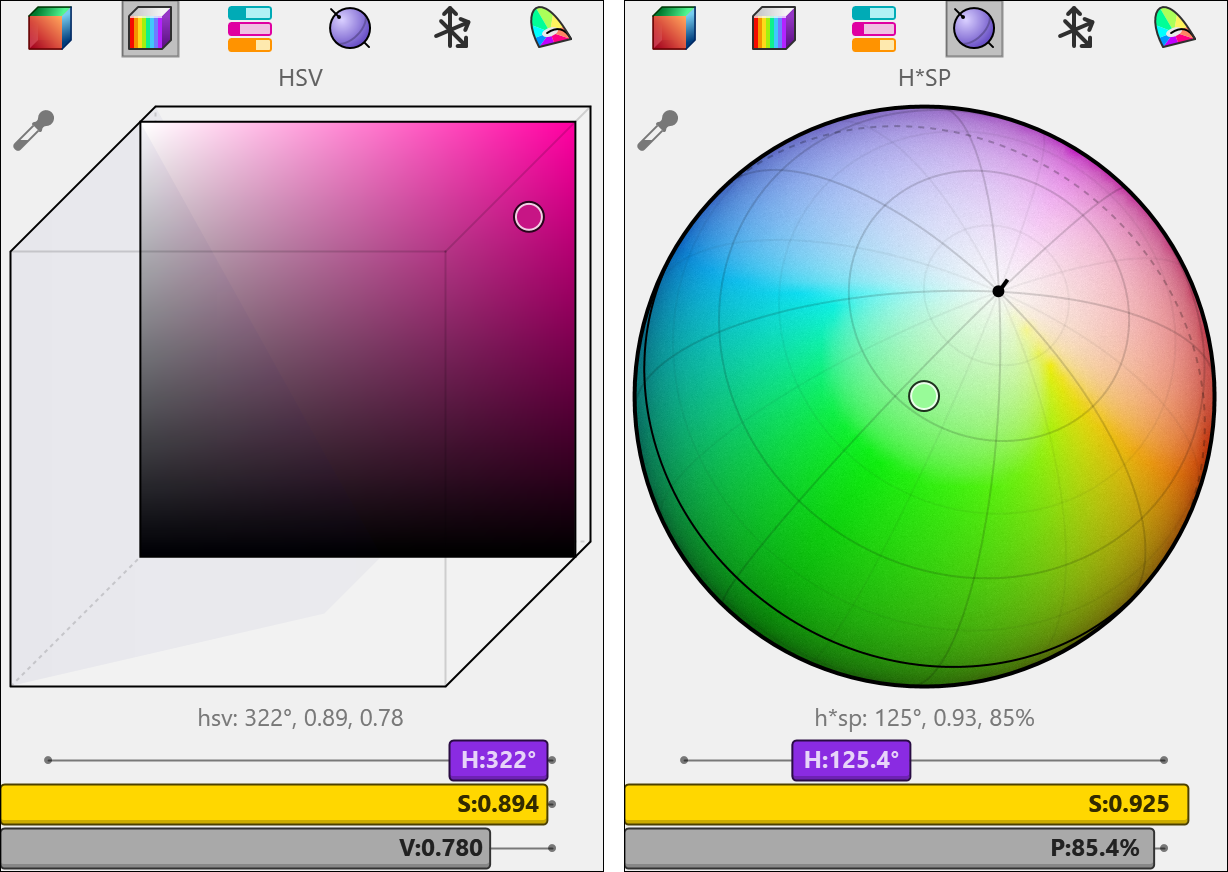Click the H:125.4° hue slider handle
The image size is (1228, 872).
coord(851,760)
